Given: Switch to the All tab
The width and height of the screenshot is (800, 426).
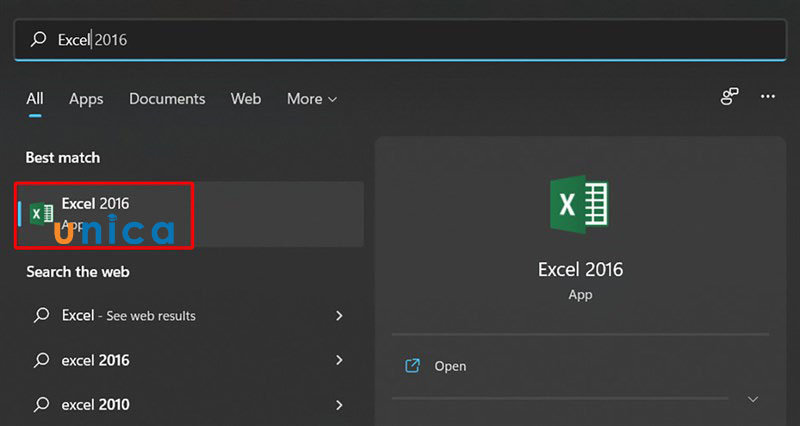Looking at the screenshot, I should coord(35,98).
